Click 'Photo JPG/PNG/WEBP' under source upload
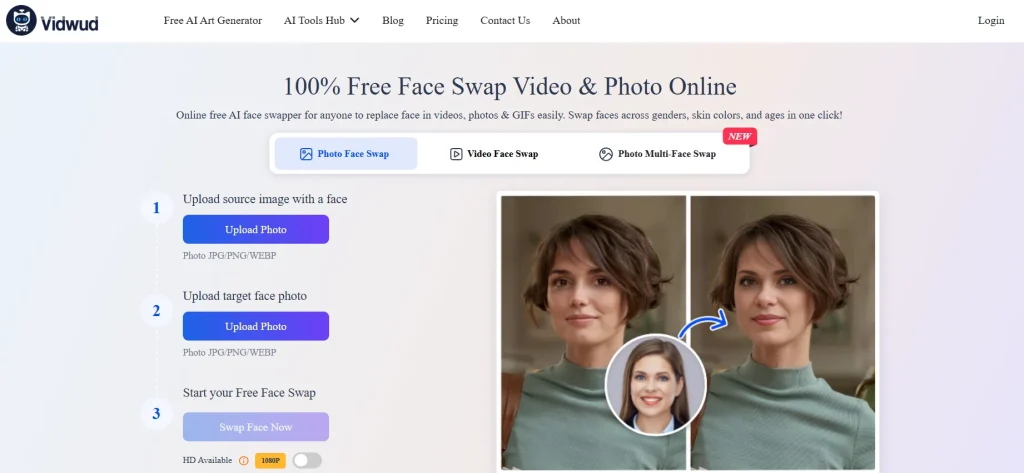This screenshot has height=473, width=1024. tap(229, 255)
